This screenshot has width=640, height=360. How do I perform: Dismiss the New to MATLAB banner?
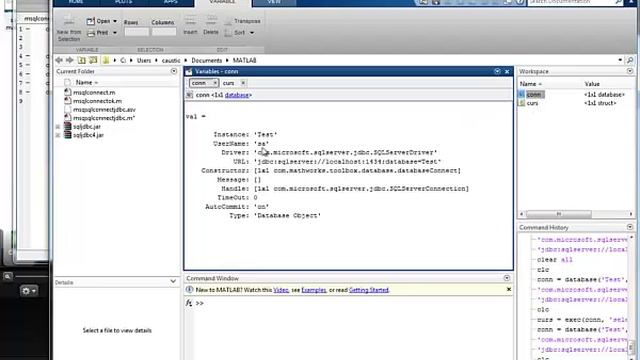[x=509, y=289]
